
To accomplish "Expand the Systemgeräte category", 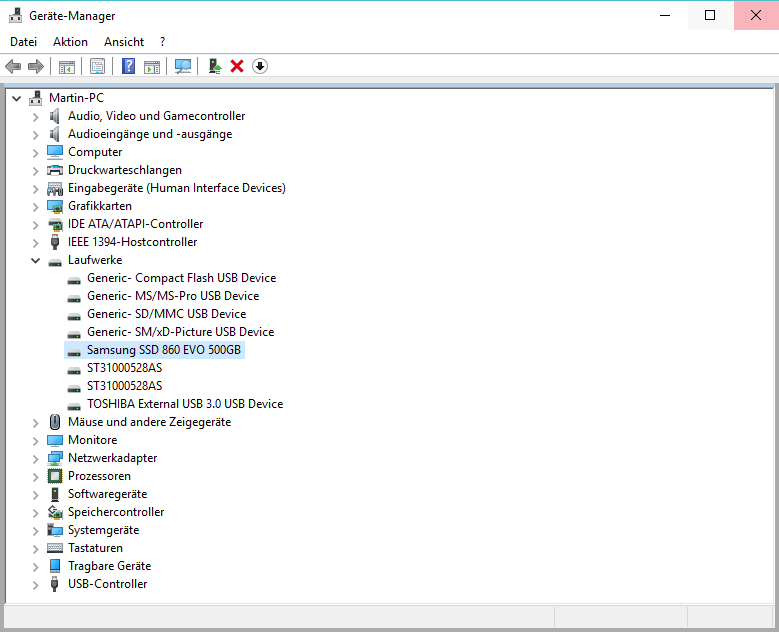I will point(35,531).
